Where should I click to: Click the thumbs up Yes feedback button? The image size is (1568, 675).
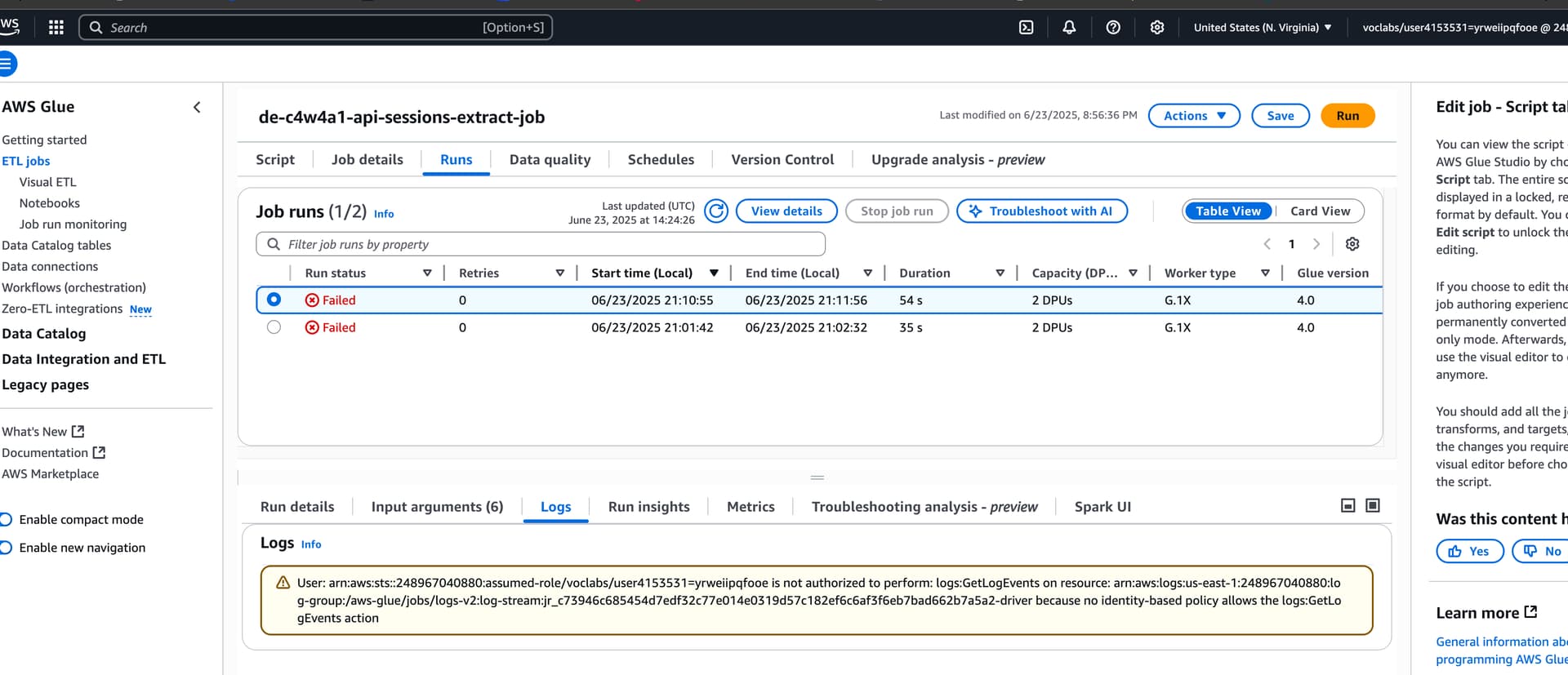[1469, 552]
